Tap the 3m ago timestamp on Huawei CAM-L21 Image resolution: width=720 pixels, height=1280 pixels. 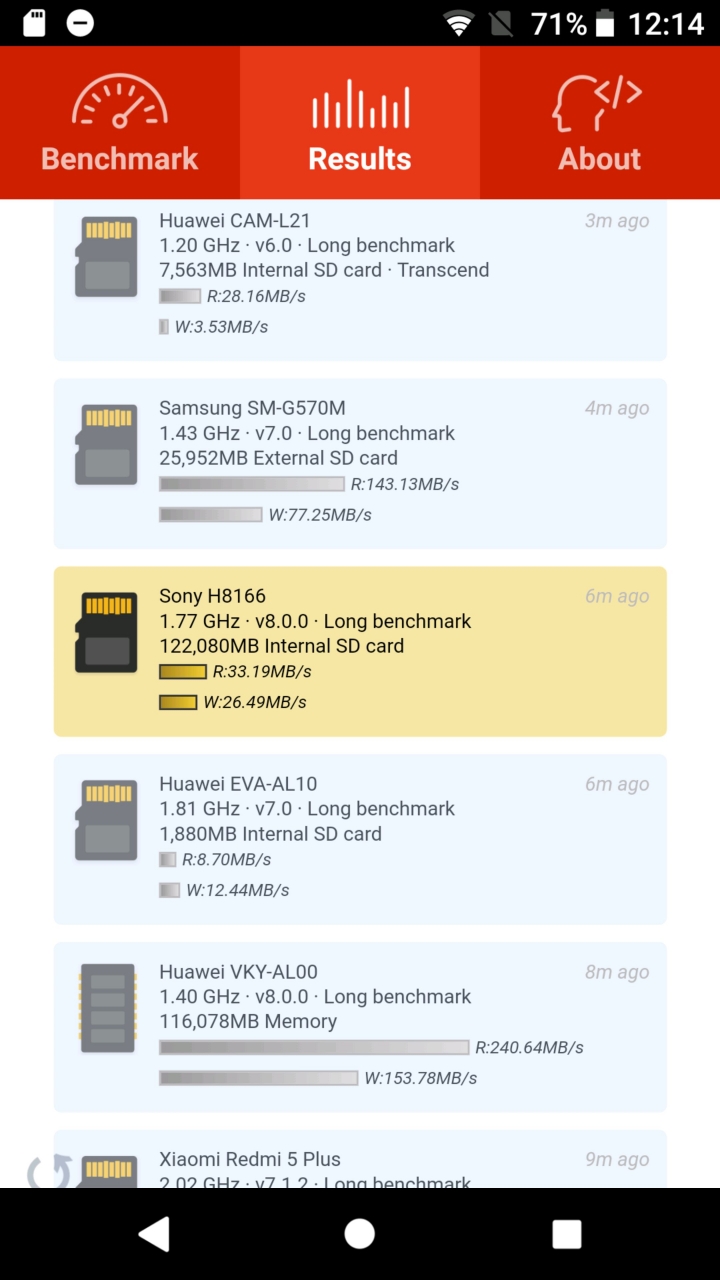tap(617, 221)
